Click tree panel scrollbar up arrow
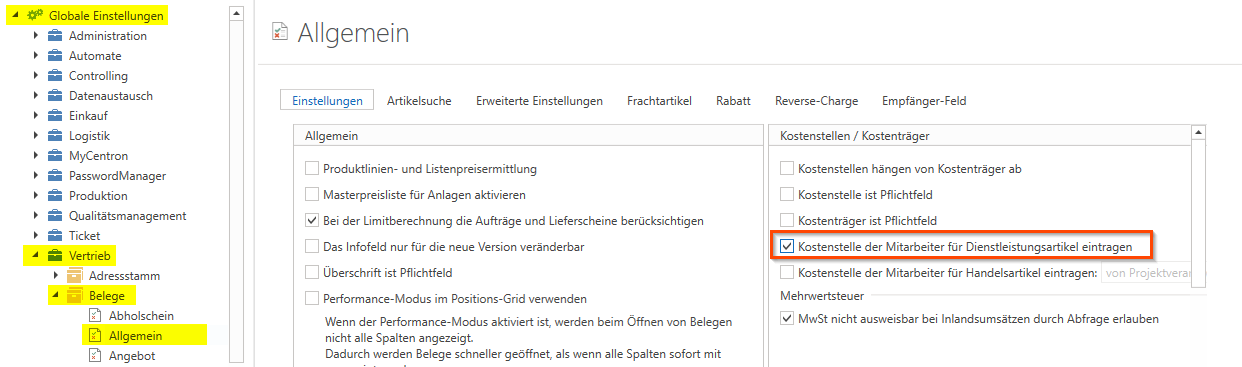 click(236, 14)
